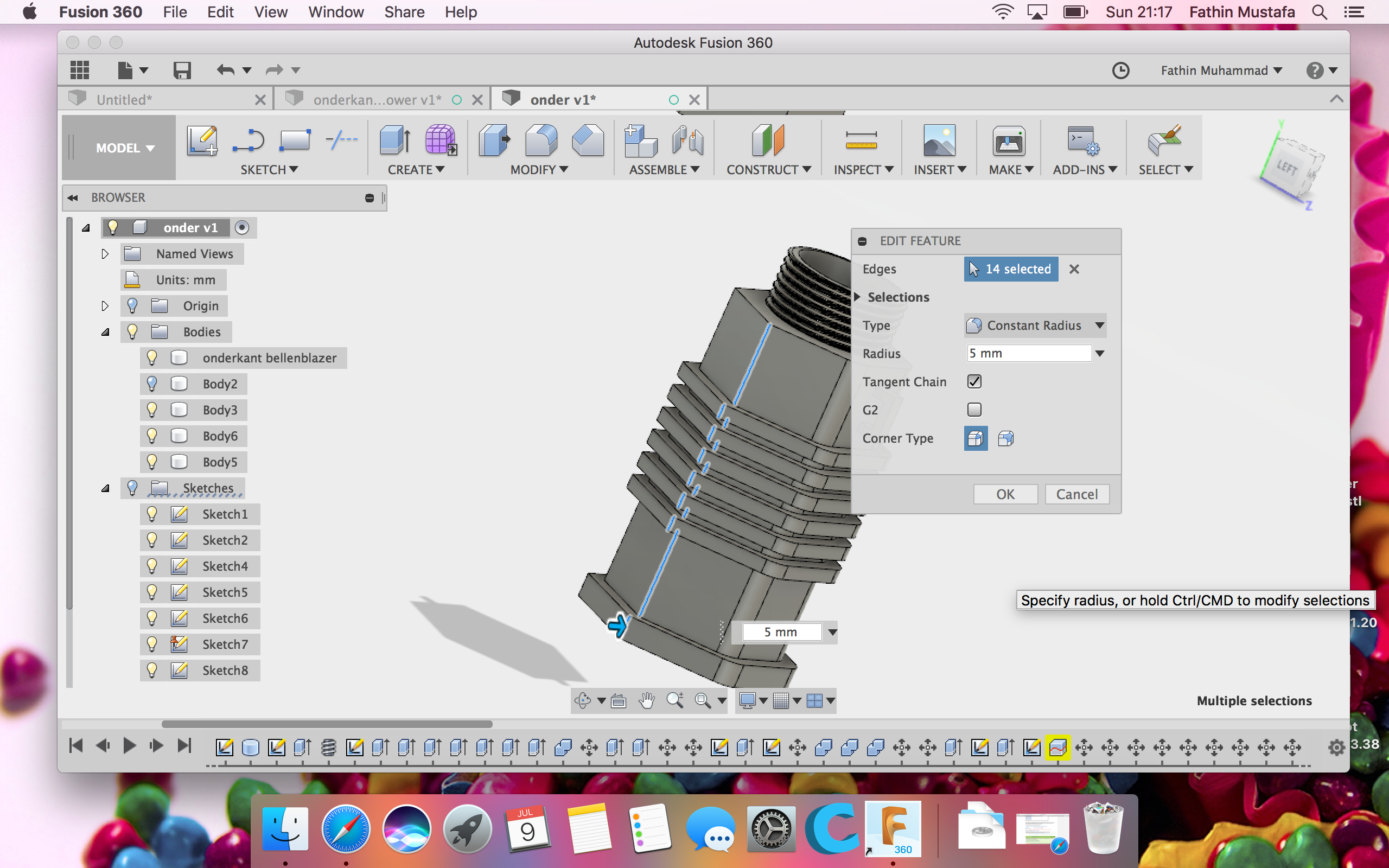Click the Construct plane icon
This screenshot has height=868, width=1389.
(767, 141)
